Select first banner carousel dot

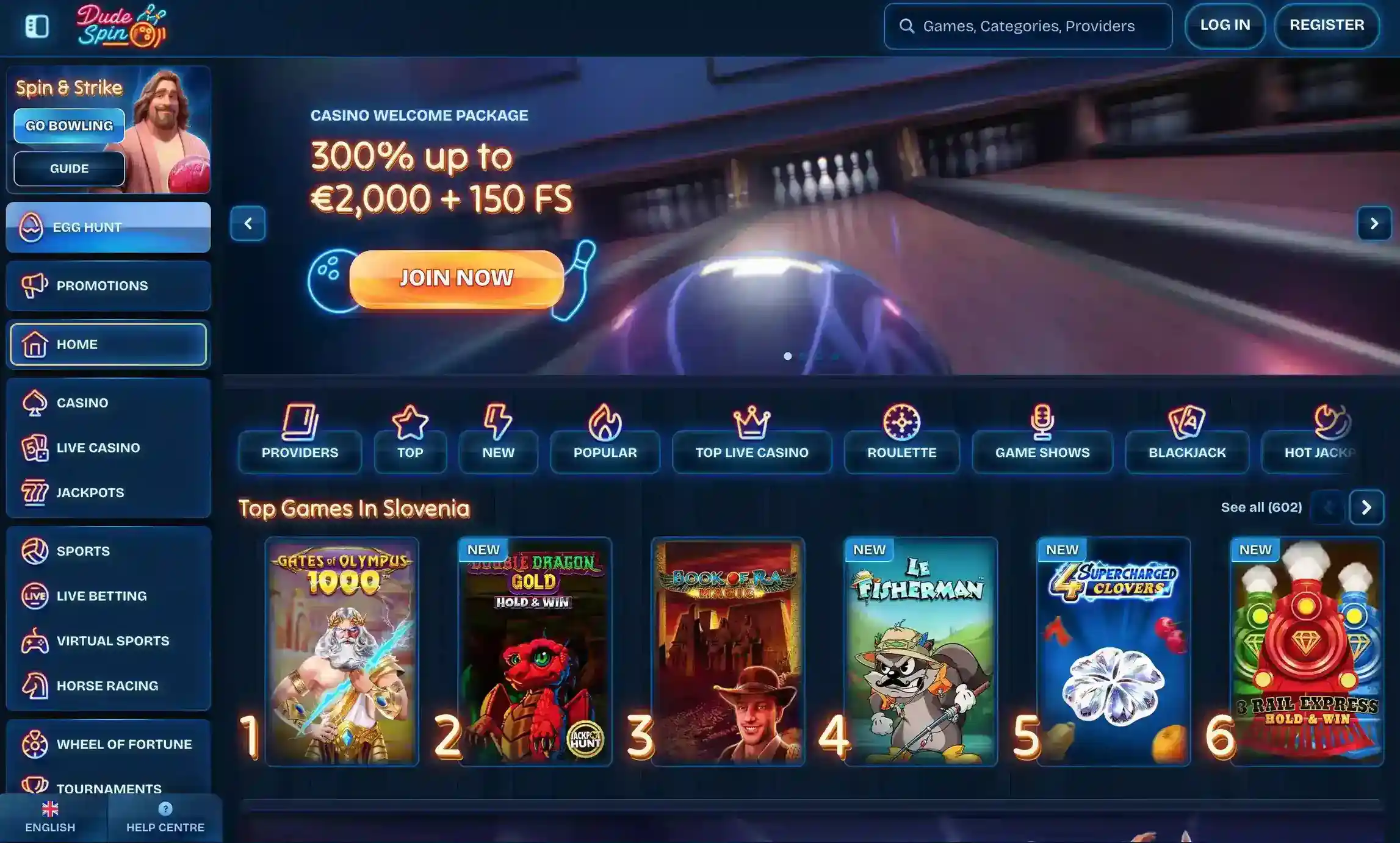point(787,356)
